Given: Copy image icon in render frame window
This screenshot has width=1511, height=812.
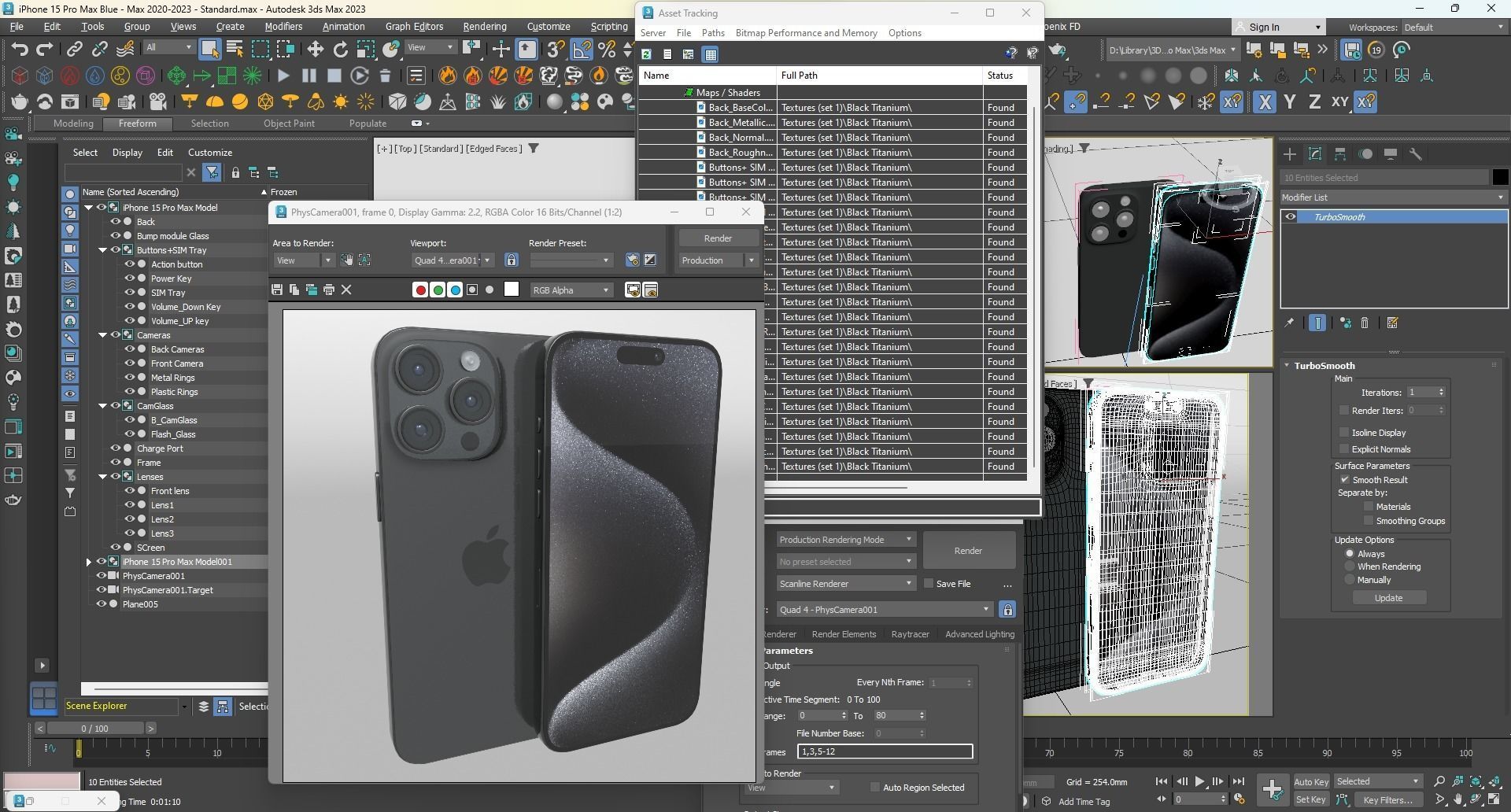Looking at the screenshot, I should coord(294,290).
